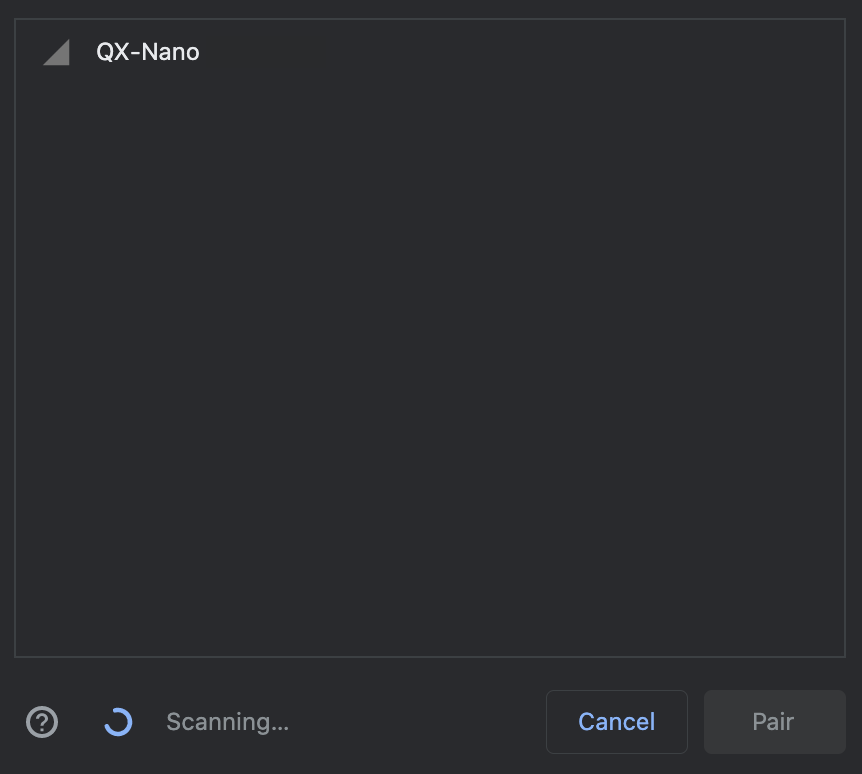The image size is (862, 774).
Task: Cancel the Bluetooth pairing dialog
Action: pos(616,722)
